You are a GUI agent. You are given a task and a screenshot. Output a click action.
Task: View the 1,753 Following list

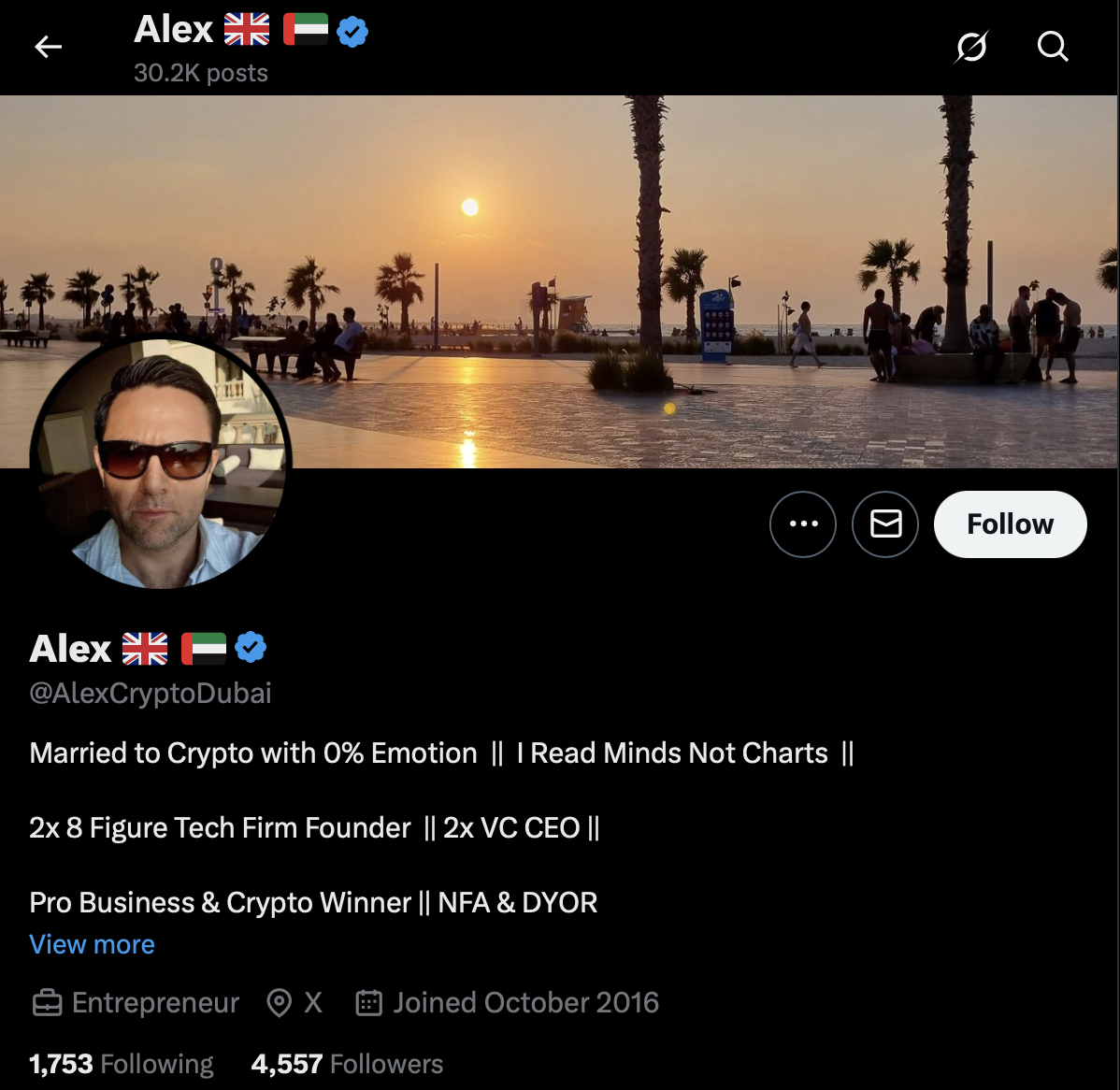(122, 1064)
